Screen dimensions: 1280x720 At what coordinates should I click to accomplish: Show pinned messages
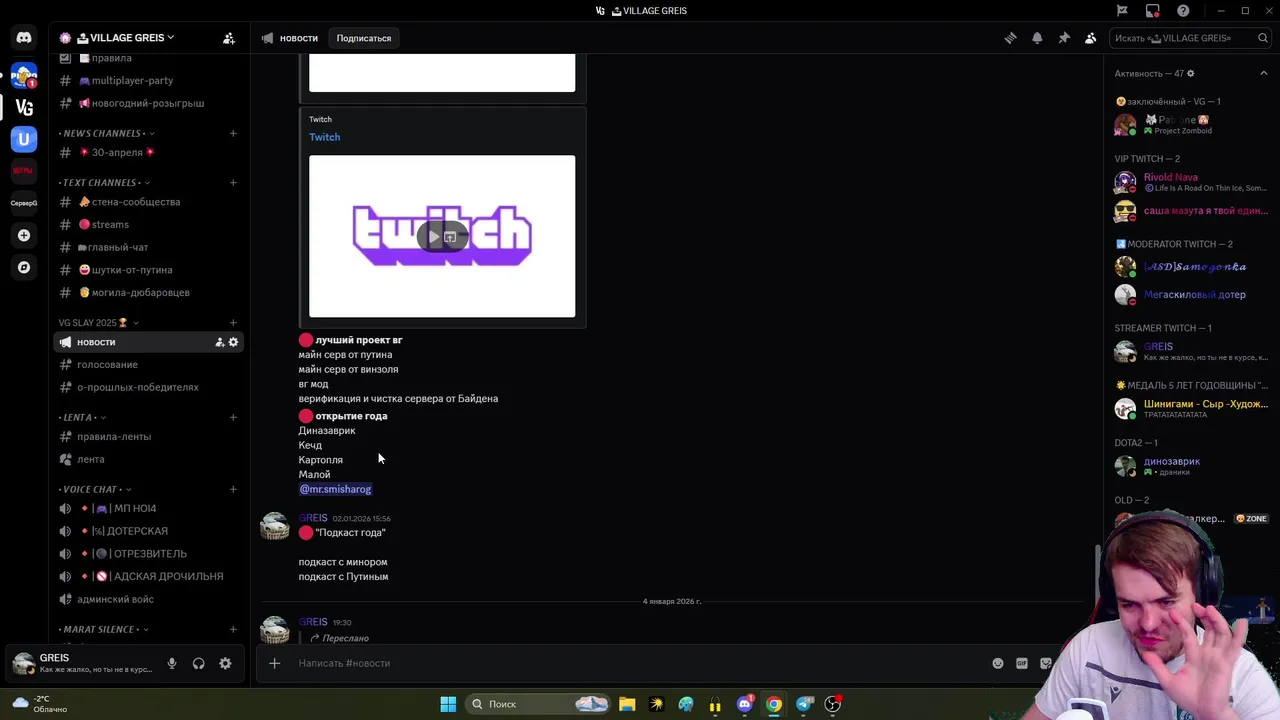point(1064,38)
